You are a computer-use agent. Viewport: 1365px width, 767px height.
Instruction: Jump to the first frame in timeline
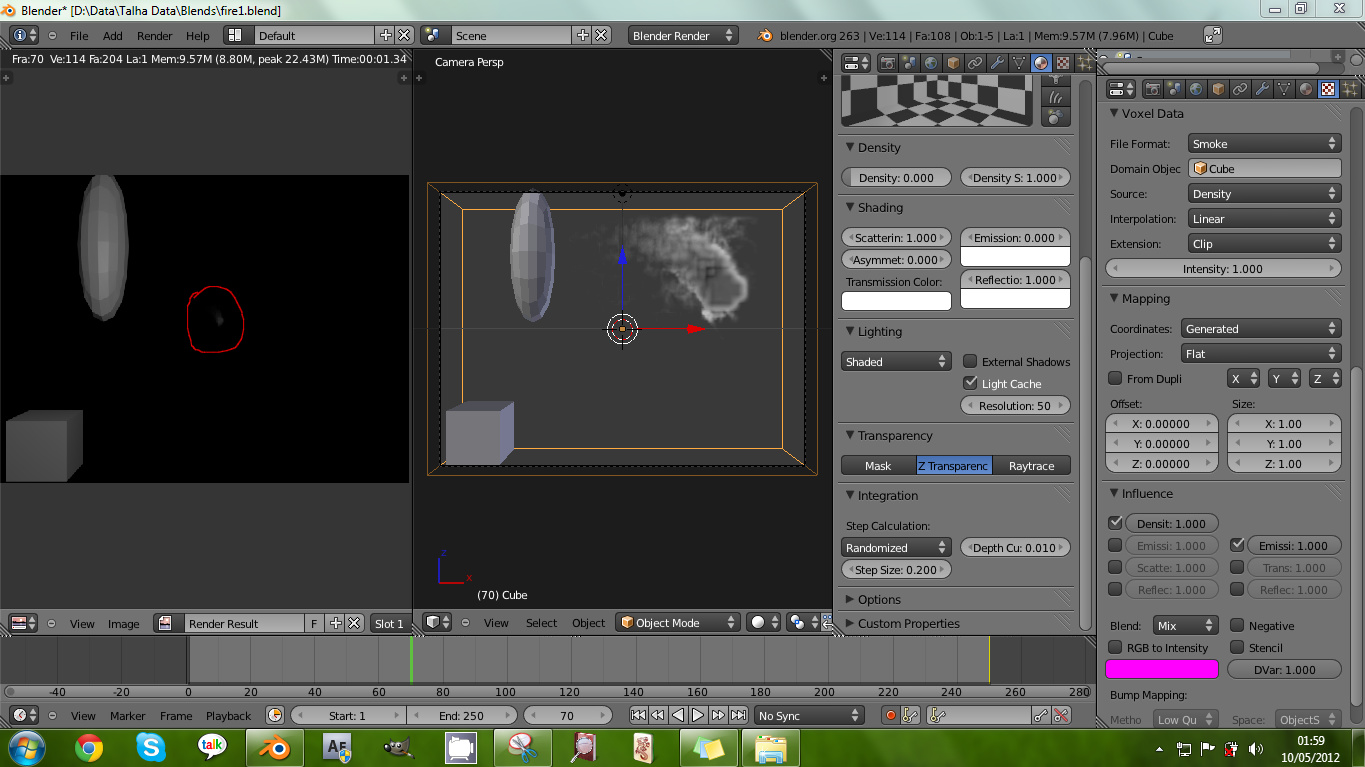click(638, 715)
